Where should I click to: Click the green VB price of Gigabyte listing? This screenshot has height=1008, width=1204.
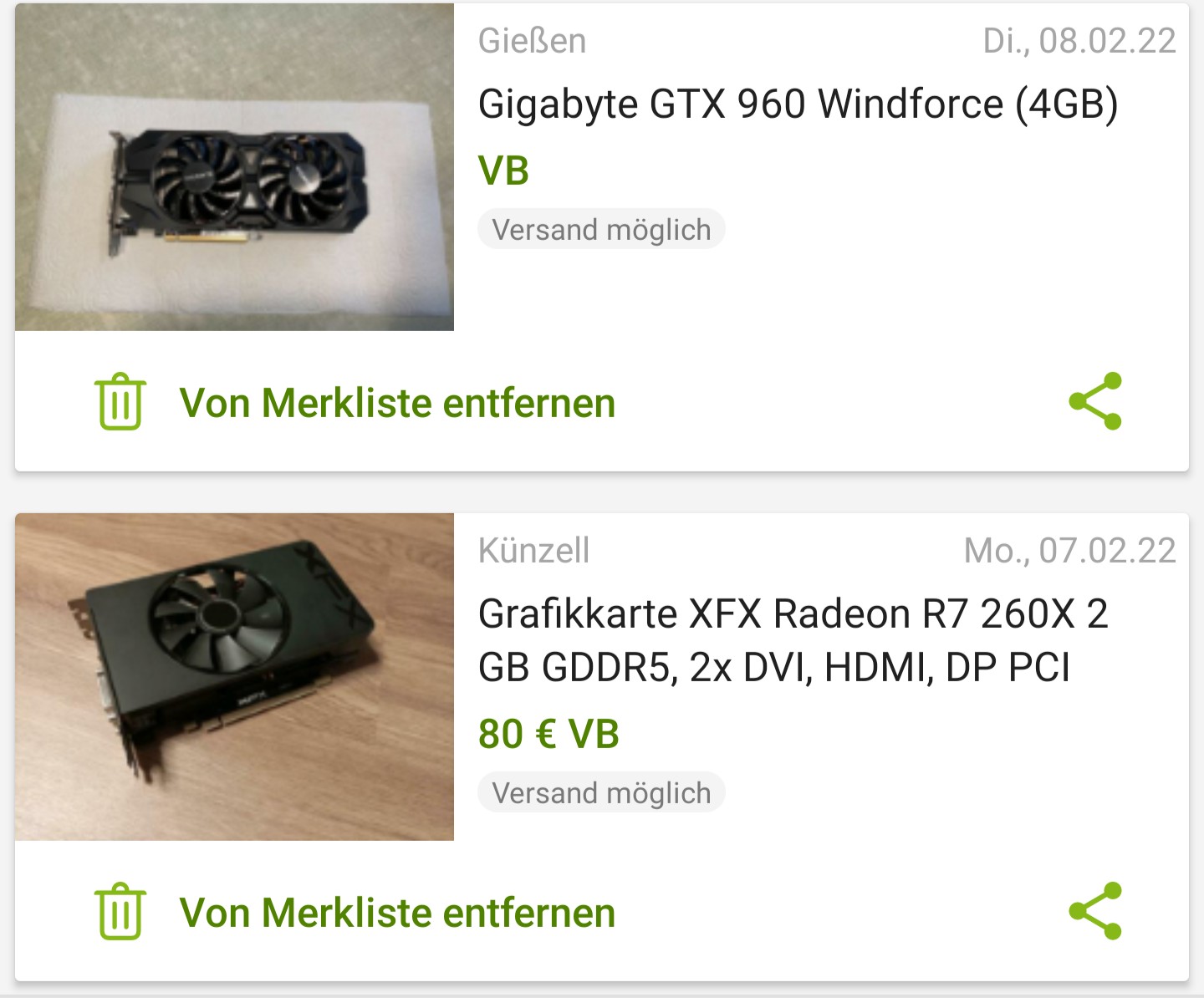tap(503, 171)
